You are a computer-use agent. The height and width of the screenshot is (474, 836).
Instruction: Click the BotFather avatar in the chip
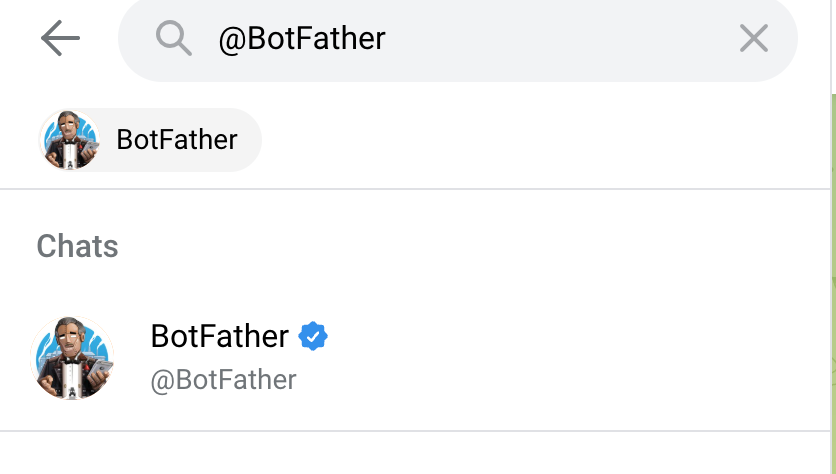pos(70,140)
